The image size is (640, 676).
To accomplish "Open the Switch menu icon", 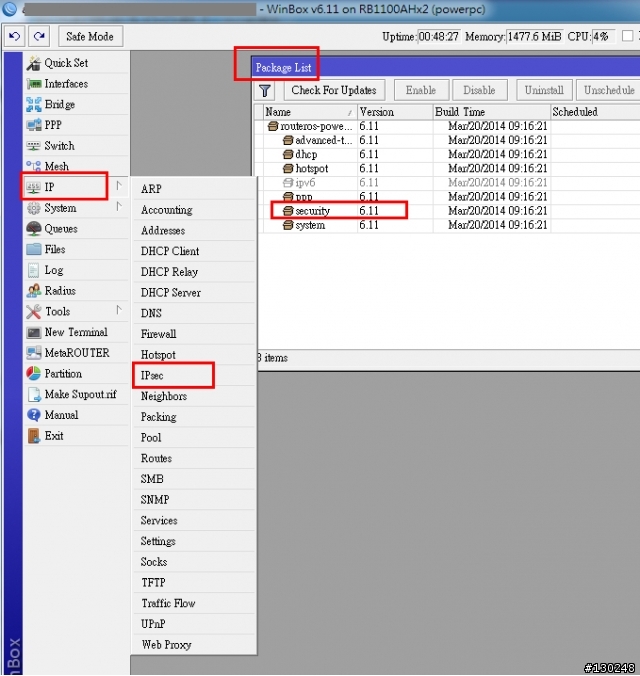I will pyautogui.click(x=34, y=146).
